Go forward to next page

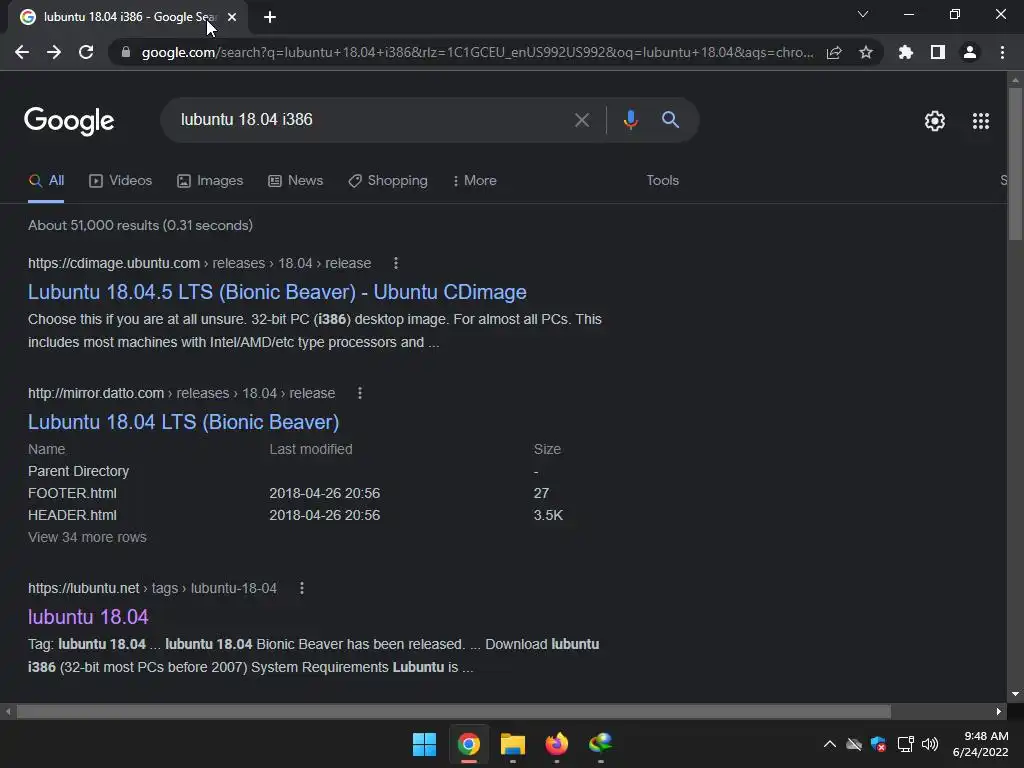(x=54, y=52)
